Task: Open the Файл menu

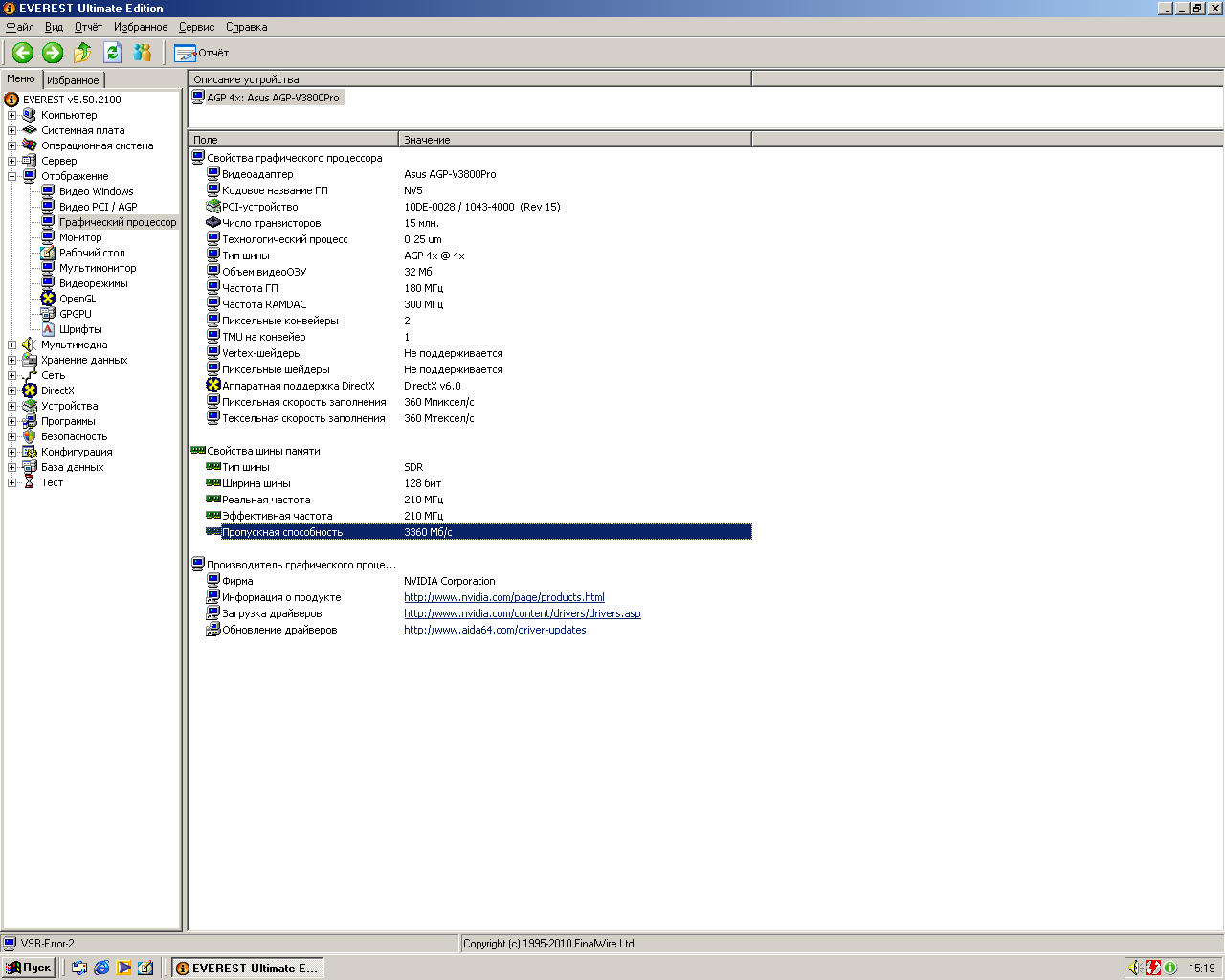Action: click(x=20, y=27)
